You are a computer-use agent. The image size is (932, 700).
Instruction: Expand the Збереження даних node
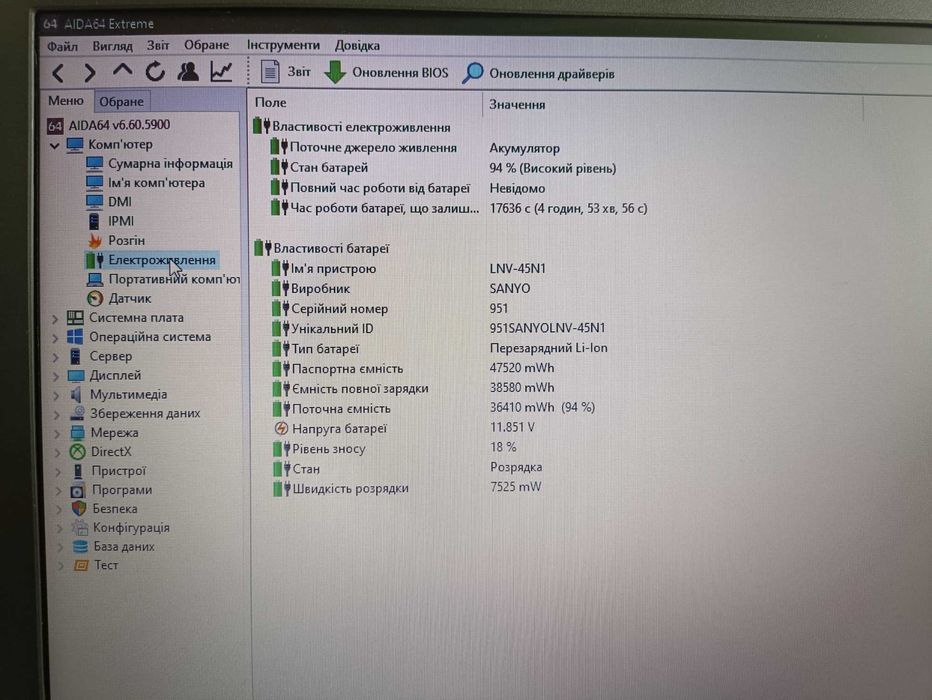pos(58,414)
